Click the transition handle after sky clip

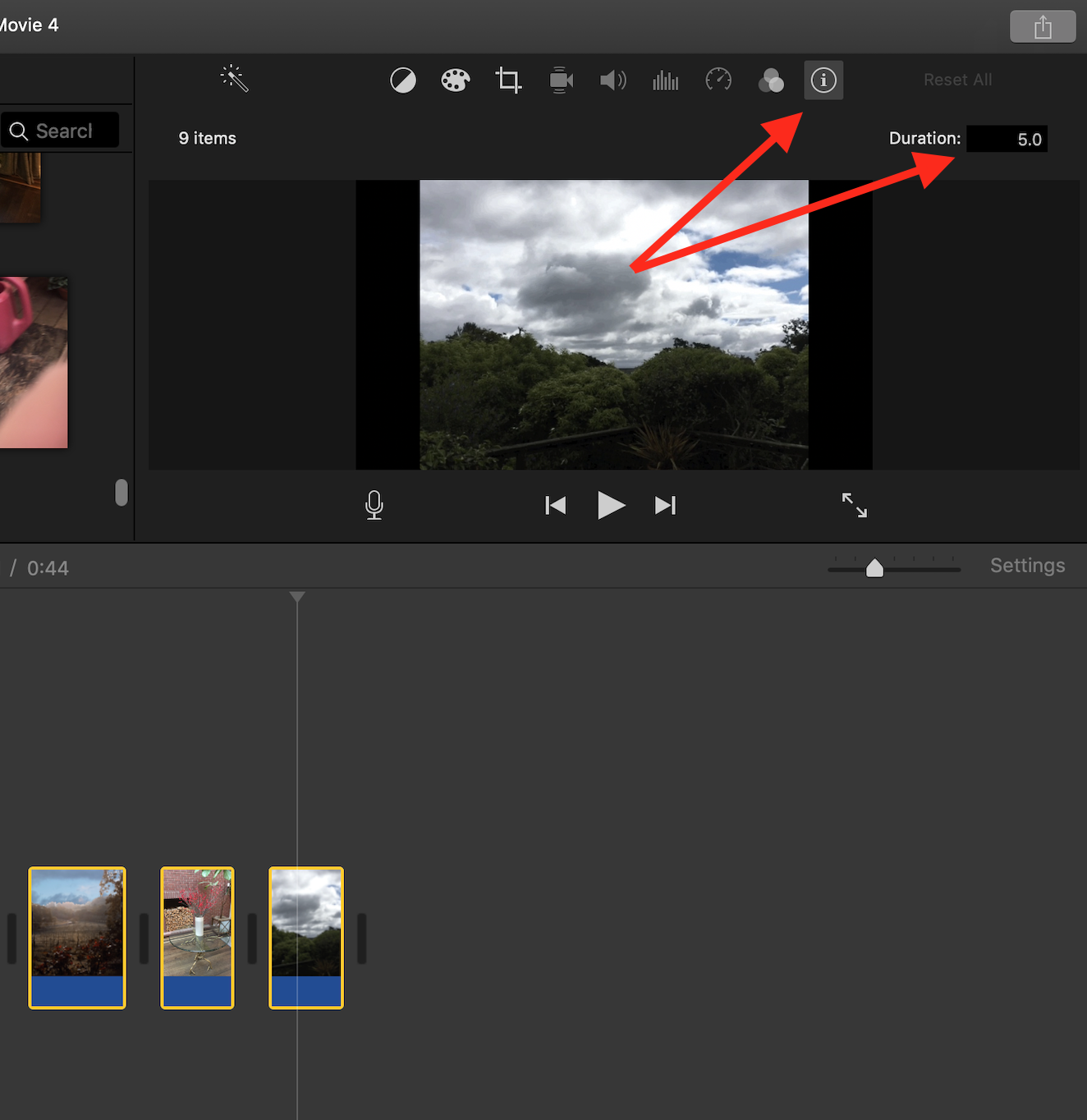point(362,939)
